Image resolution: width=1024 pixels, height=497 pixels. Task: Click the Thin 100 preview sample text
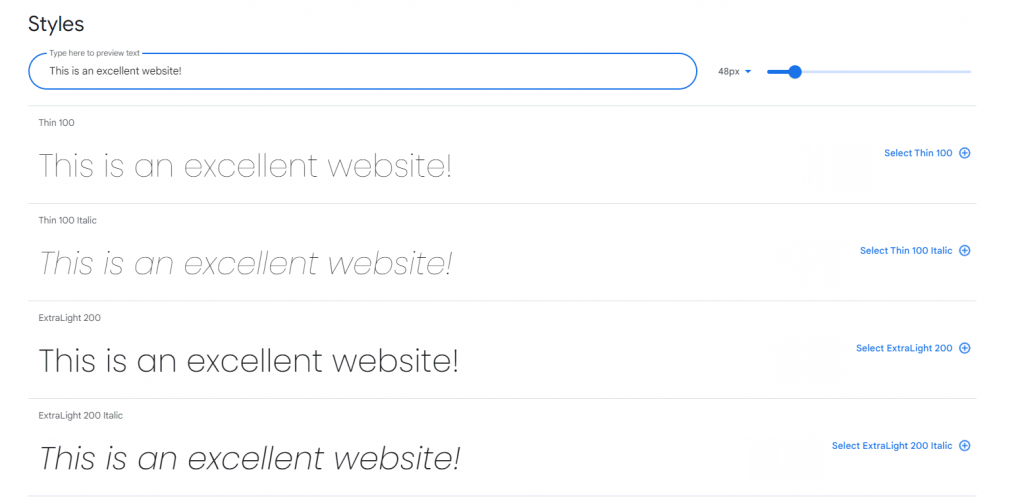[x=245, y=166]
